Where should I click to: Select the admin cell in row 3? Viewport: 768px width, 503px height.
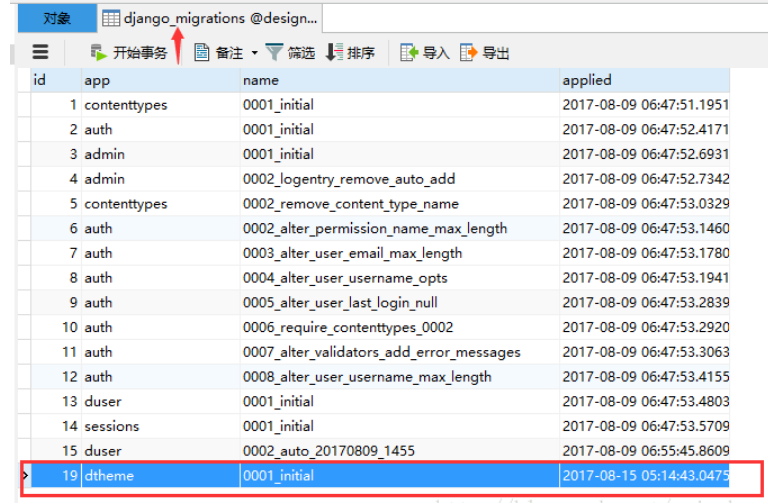(161, 154)
